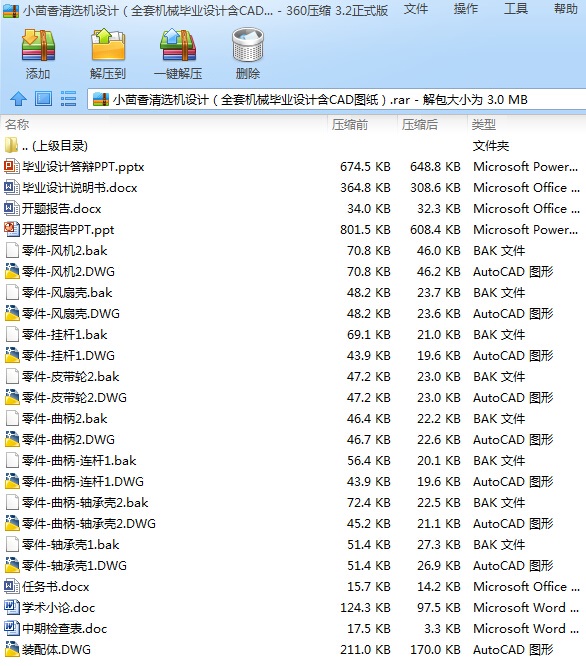Screen dimensions: 586x666
Task: Sort by the 压缩后 column header
Action: [x=420, y=124]
